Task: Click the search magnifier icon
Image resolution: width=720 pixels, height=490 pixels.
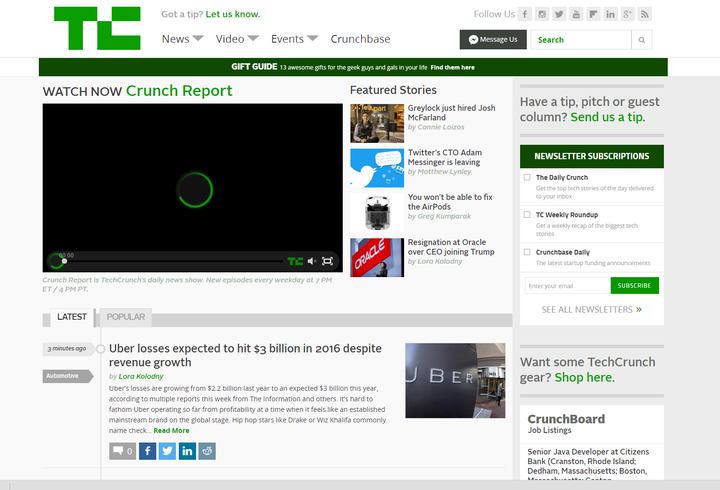Action: [642, 40]
